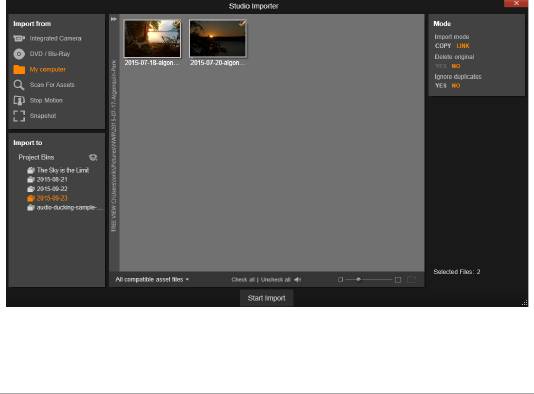Click the 2015-07-20-algon file name
The height and width of the screenshot is (394, 534).
click(217, 63)
